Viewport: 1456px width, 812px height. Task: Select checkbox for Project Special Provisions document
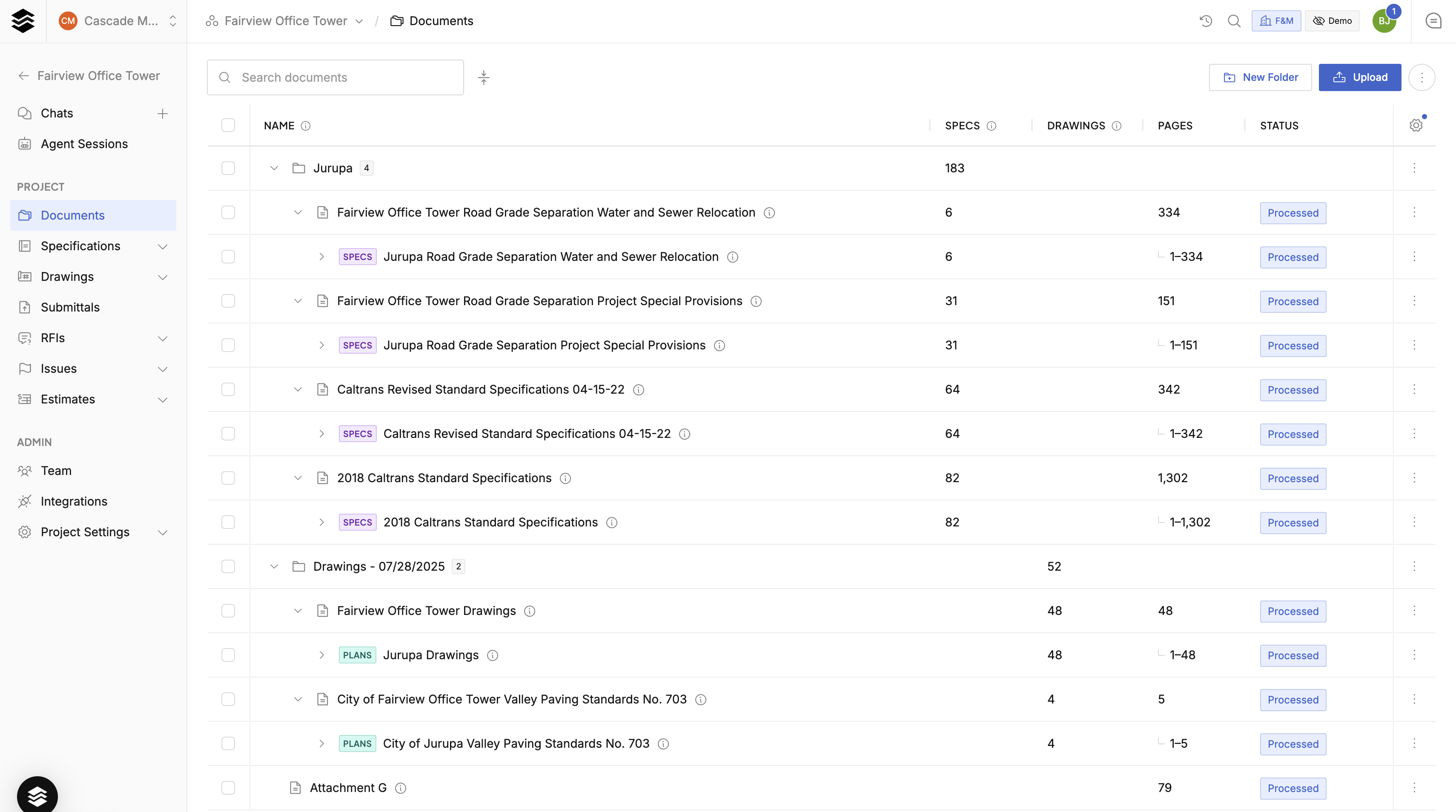point(228,300)
